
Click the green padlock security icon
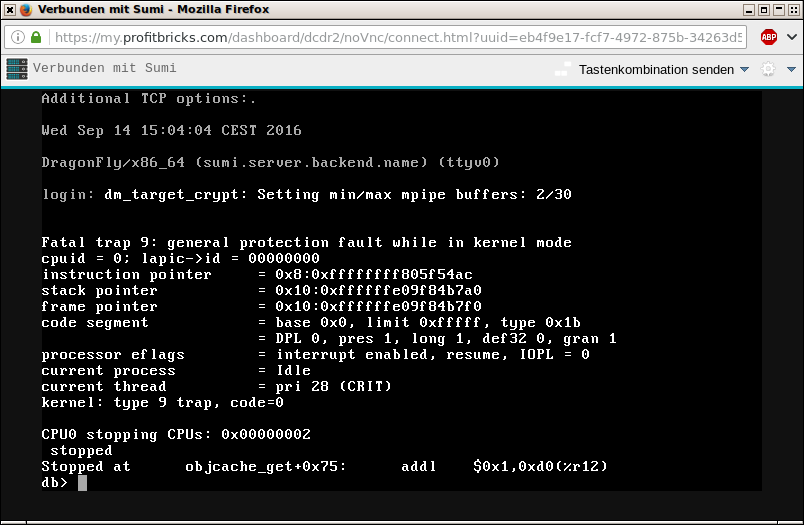[36, 37]
